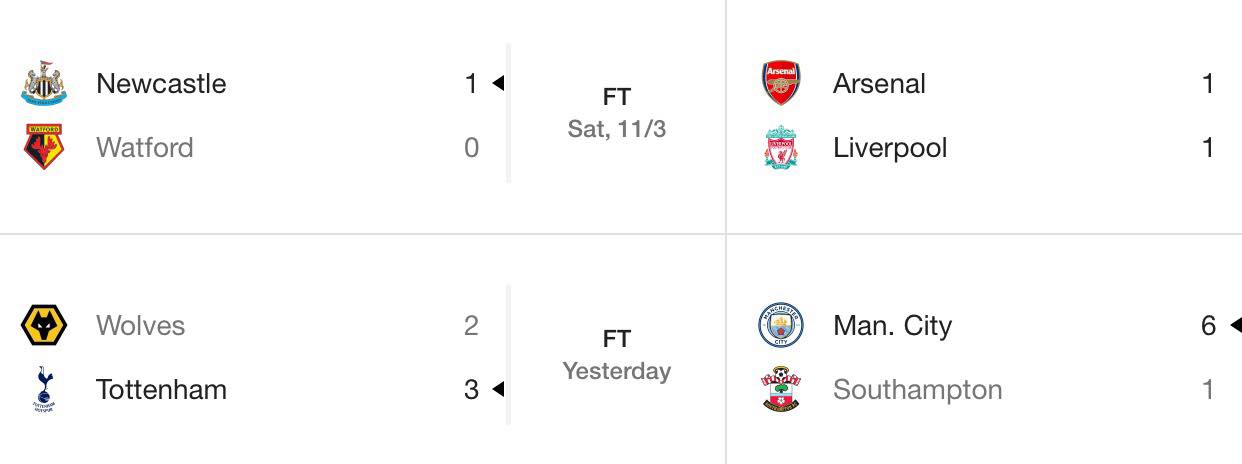The image size is (1242, 464).
Task: Click the Arsenal club crest
Action: 781,83
